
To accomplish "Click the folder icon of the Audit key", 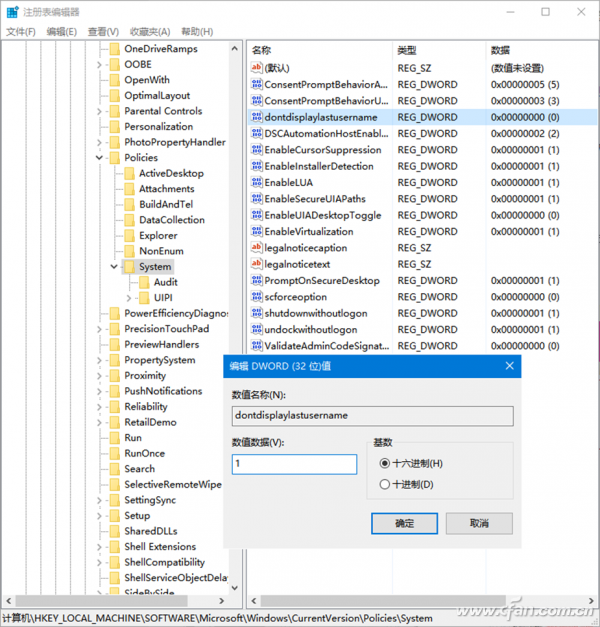I will [x=144, y=282].
